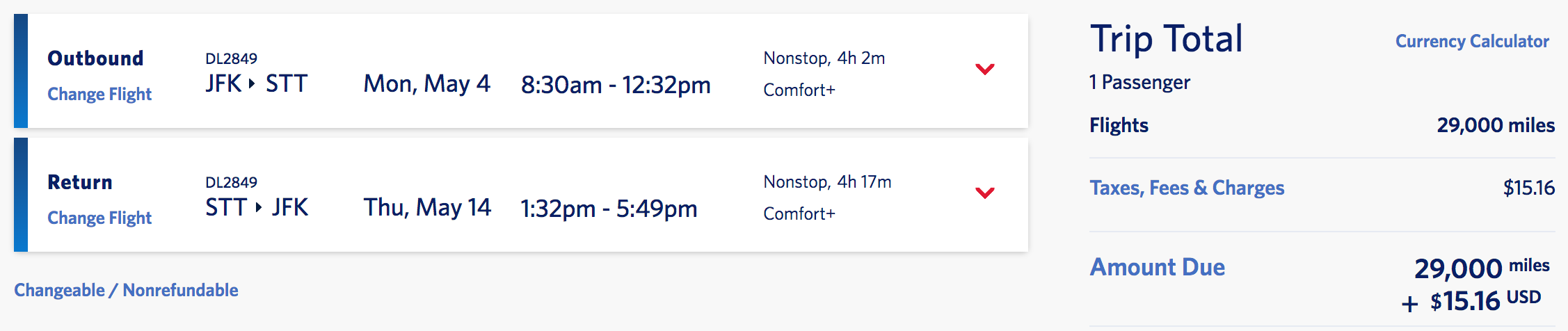This screenshot has width=1568, height=331.
Task: Expand the Return flight details chevron
Action: click(x=984, y=193)
